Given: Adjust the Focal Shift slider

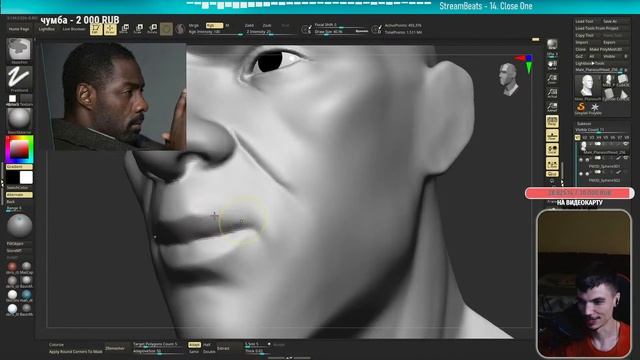Looking at the screenshot, I should click(x=341, y=25).
